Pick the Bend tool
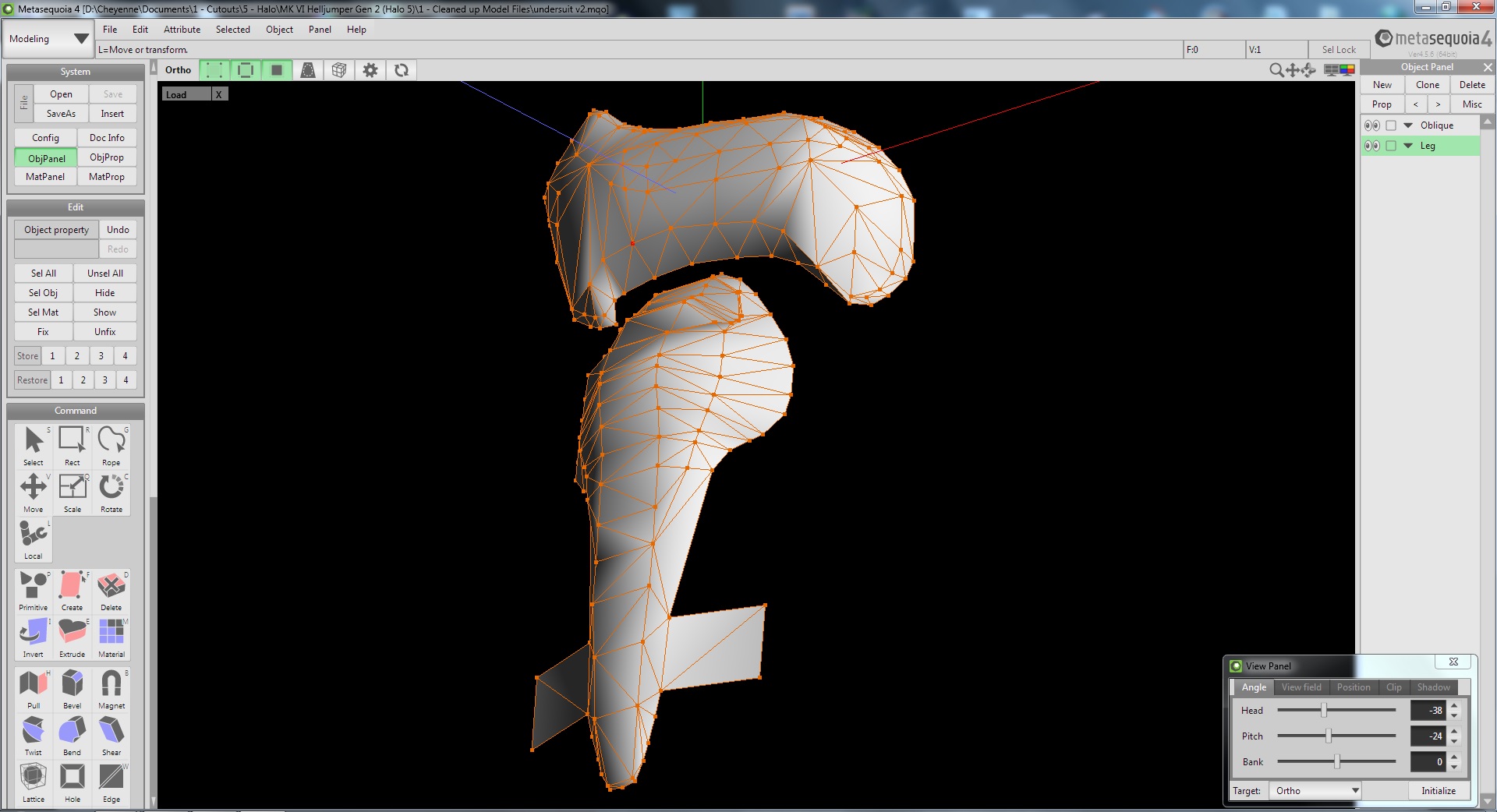Viewport: 1497px width, 812px height. click(x=73, y=736)
